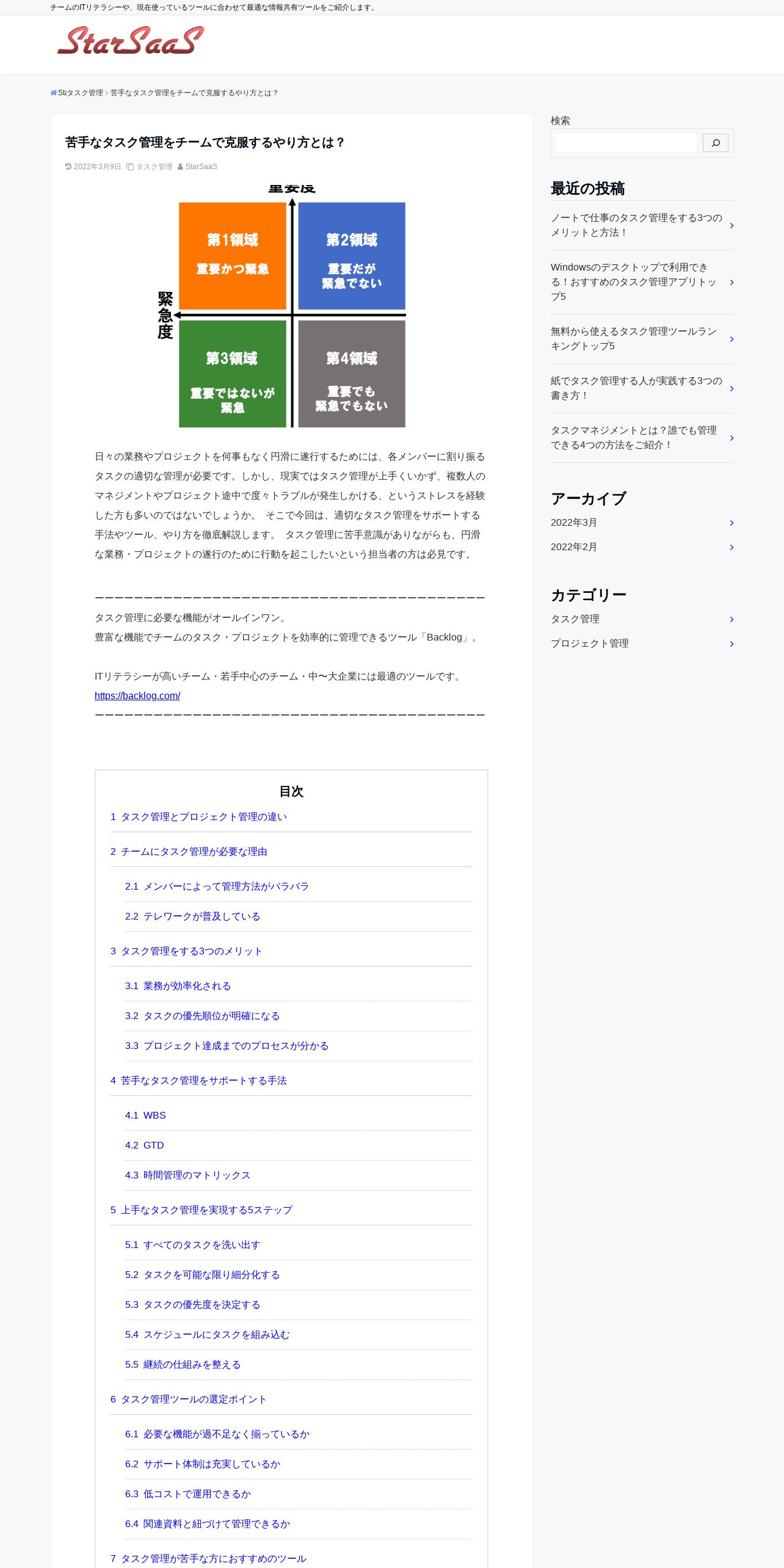Click chevron beside 無料から使える post

pos(731,339)
